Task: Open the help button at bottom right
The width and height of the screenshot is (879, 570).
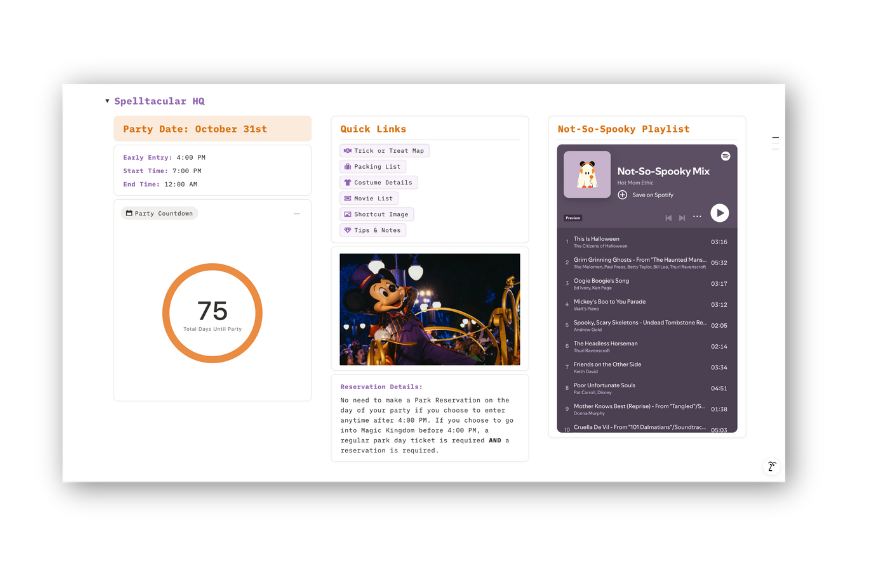Action: click(x=772, y=466)
